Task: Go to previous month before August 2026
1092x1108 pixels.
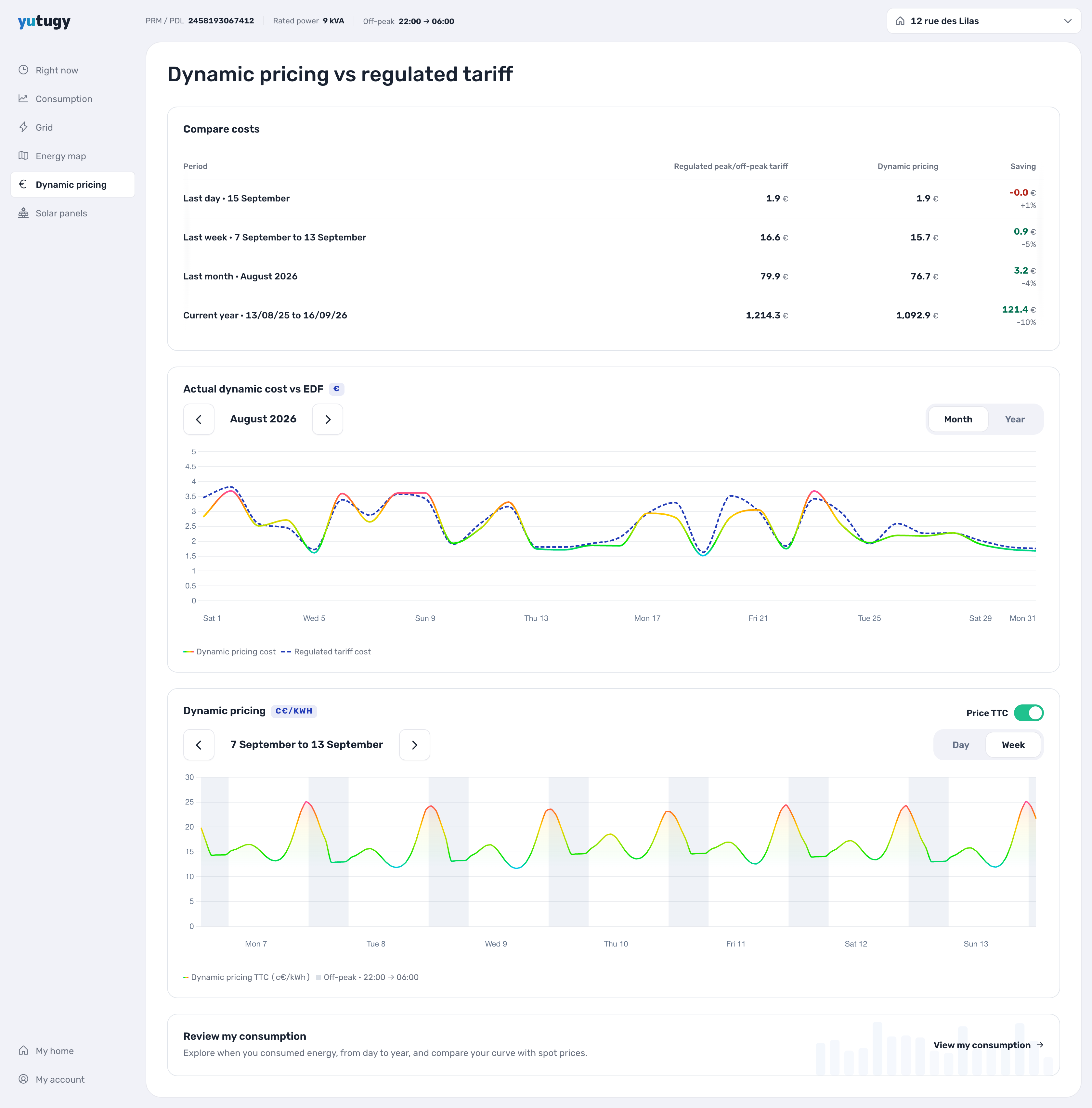Action: pos(199,419)
